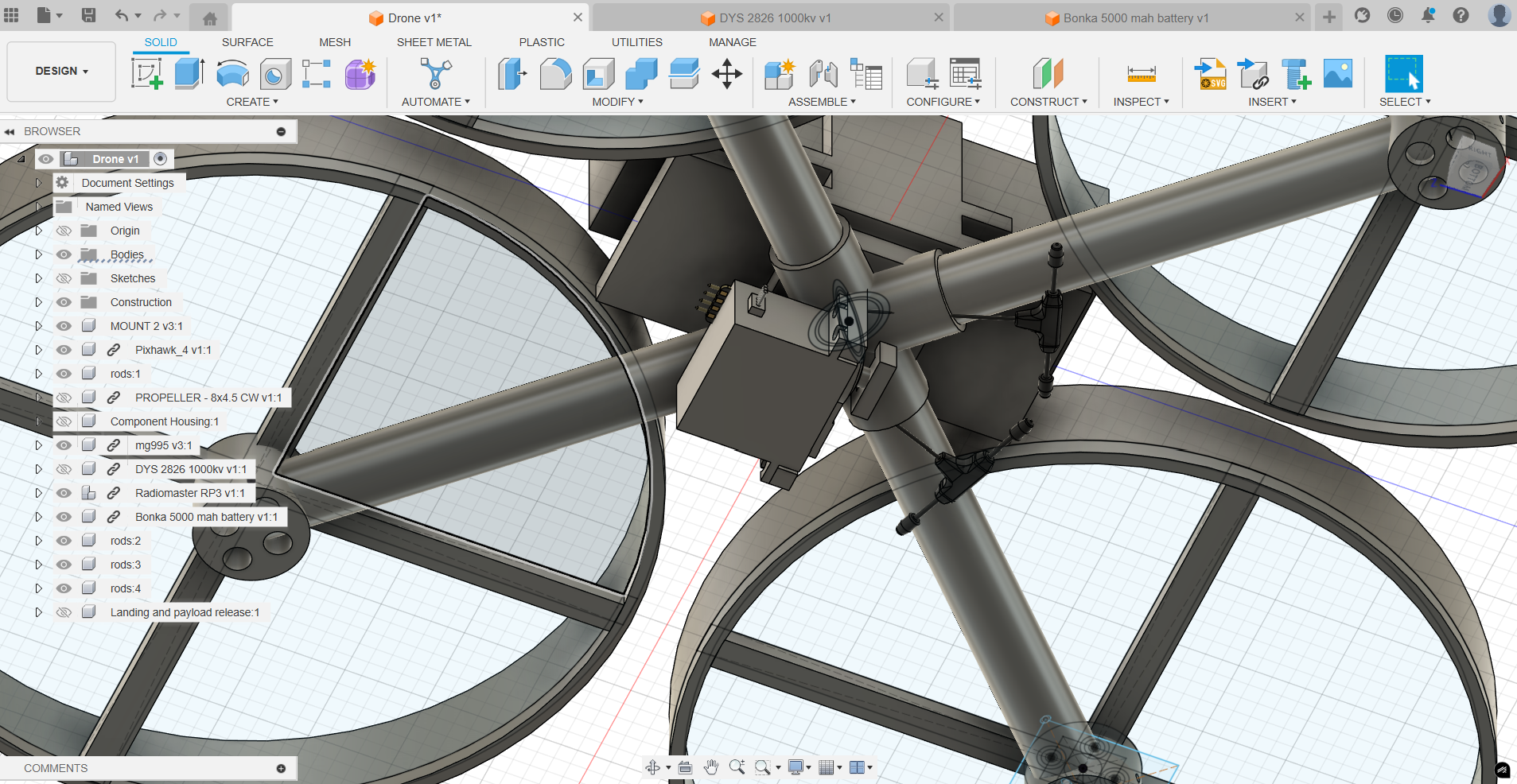
Task: Switch to the PLASTIC tab
Action: (542, 42)
